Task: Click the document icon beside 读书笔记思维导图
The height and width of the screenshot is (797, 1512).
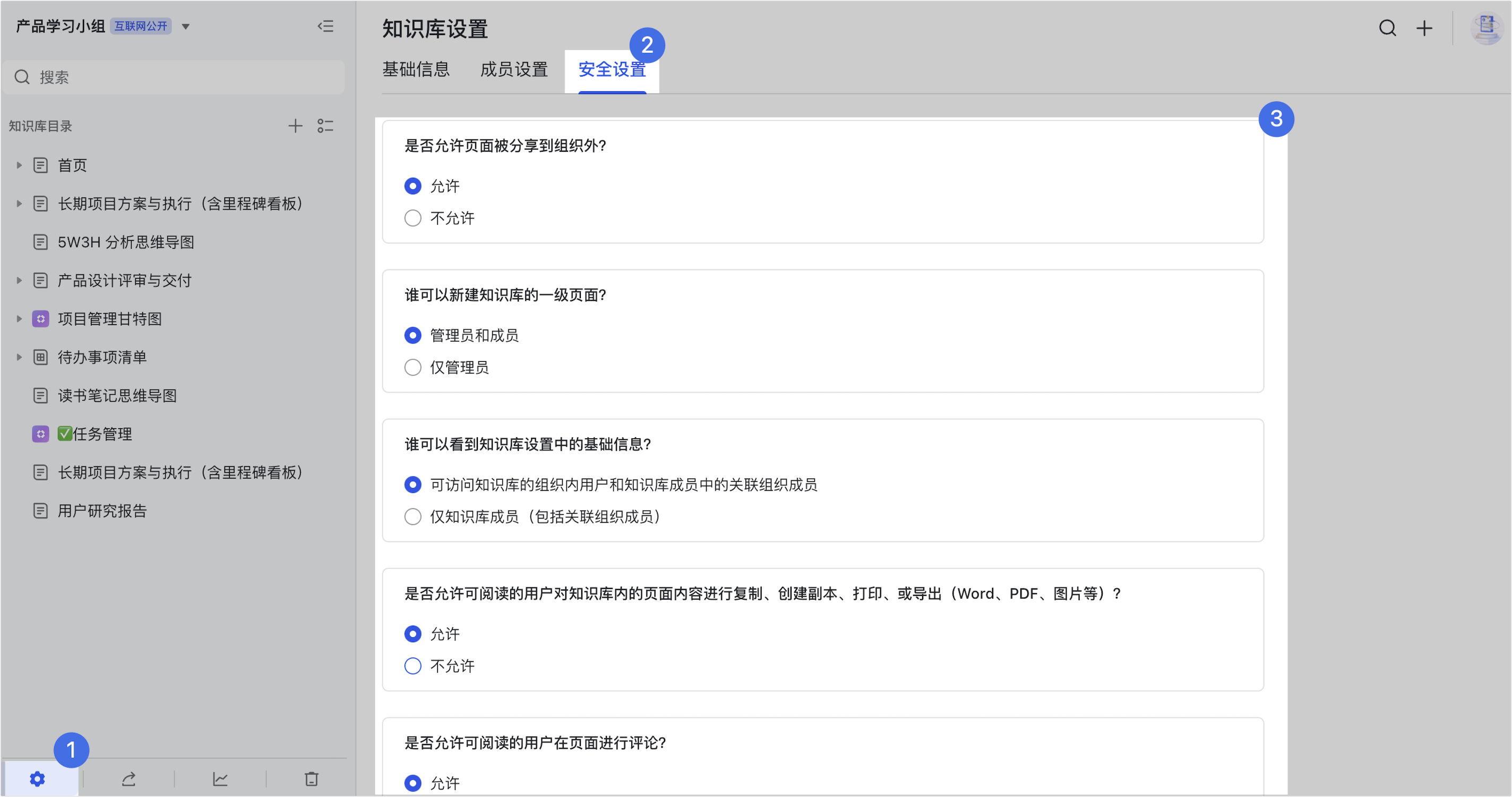Action: pyautogui.click(x=40, y=396)
